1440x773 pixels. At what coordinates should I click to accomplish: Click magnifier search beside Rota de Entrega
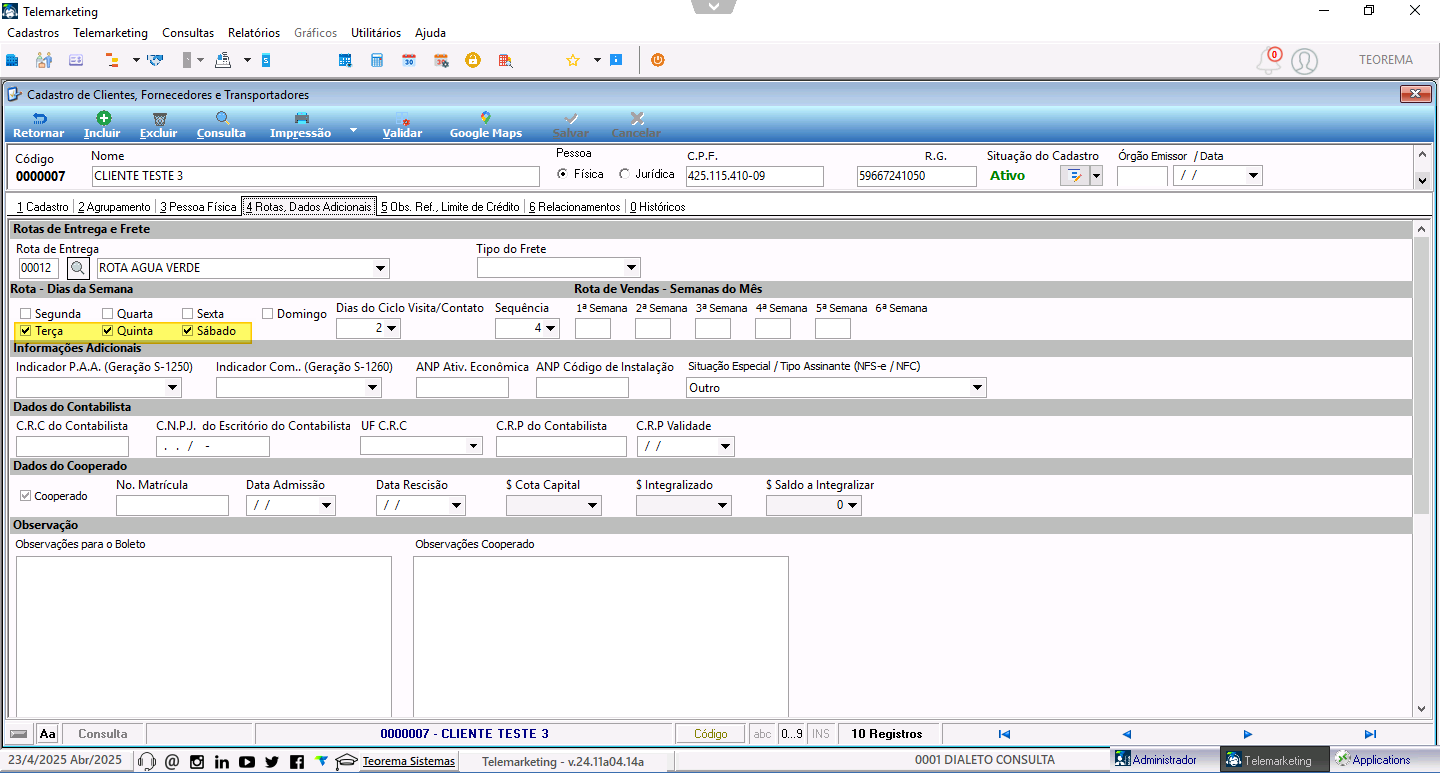pyautogui.click(x=78, y=268)
